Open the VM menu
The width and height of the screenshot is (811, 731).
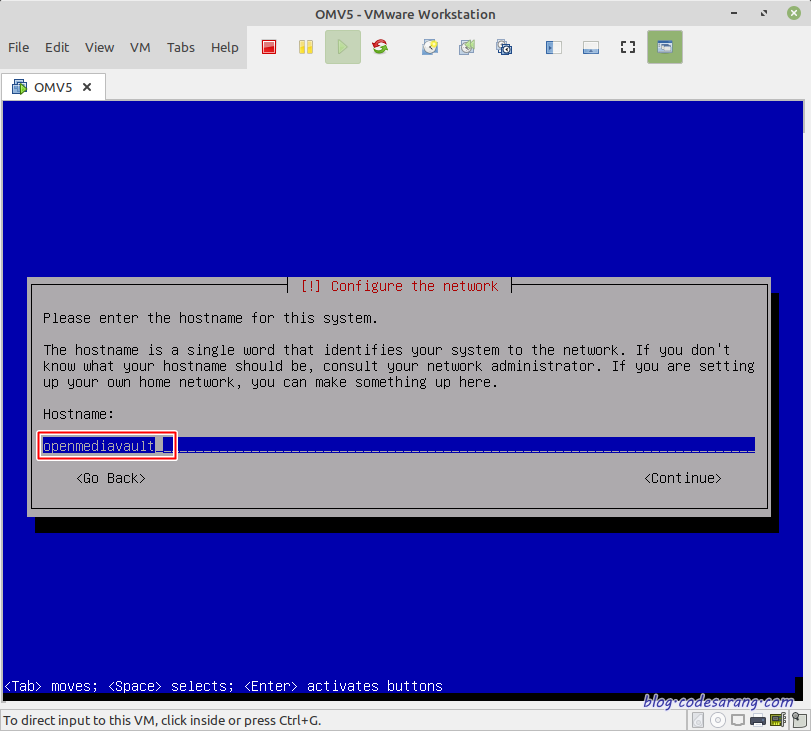click(x=140, y=47)
